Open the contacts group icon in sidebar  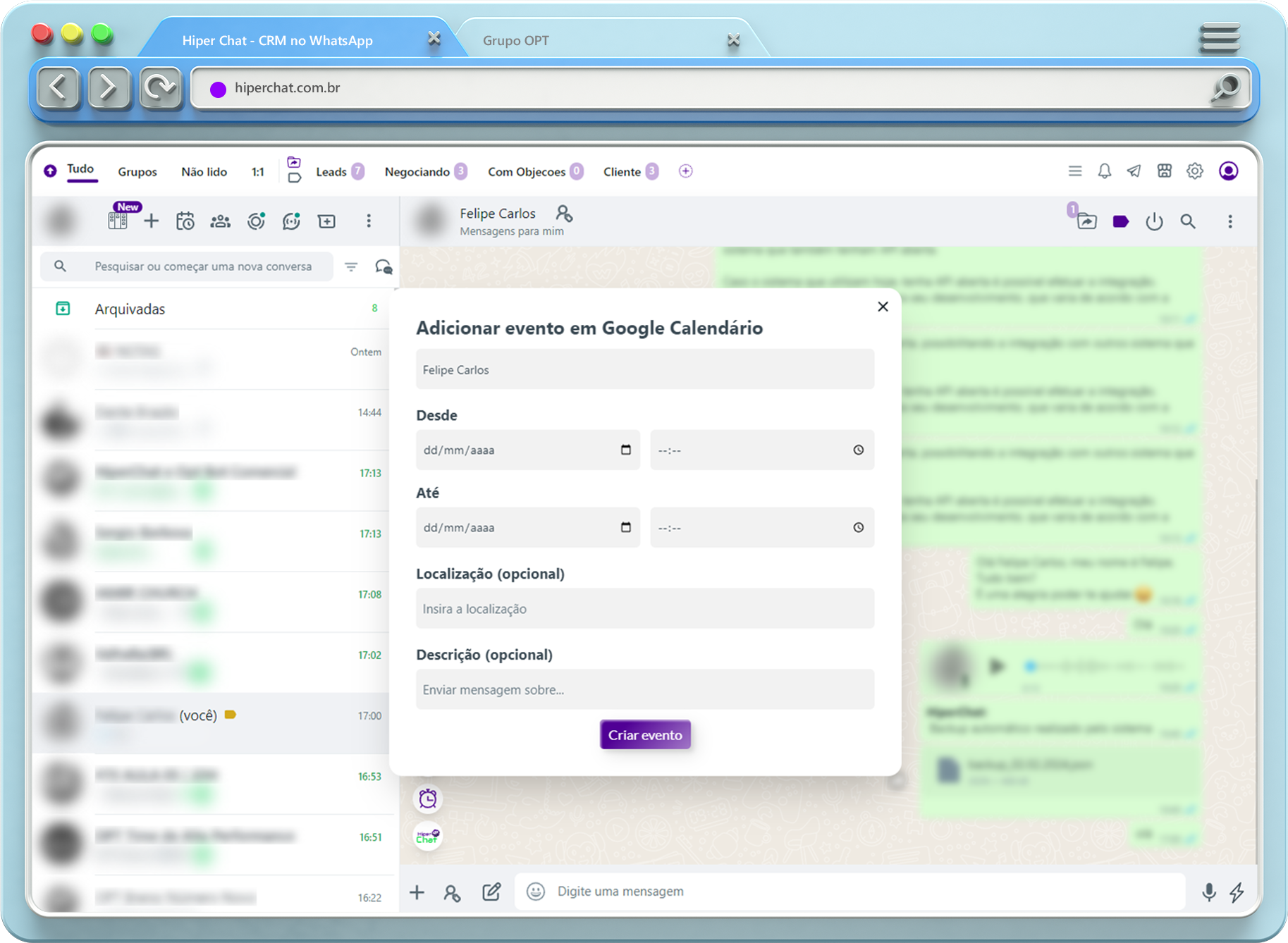221,221
